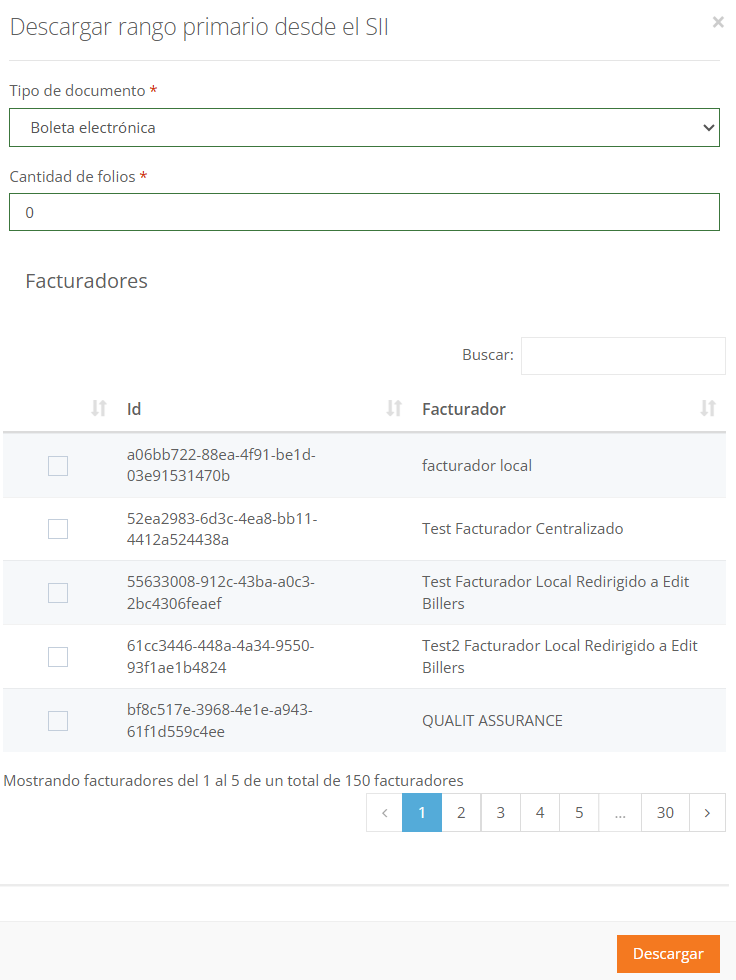Sort by the checkbox column arrows
The width and height of the screenshot is (736, 980).
pos(98,409)
